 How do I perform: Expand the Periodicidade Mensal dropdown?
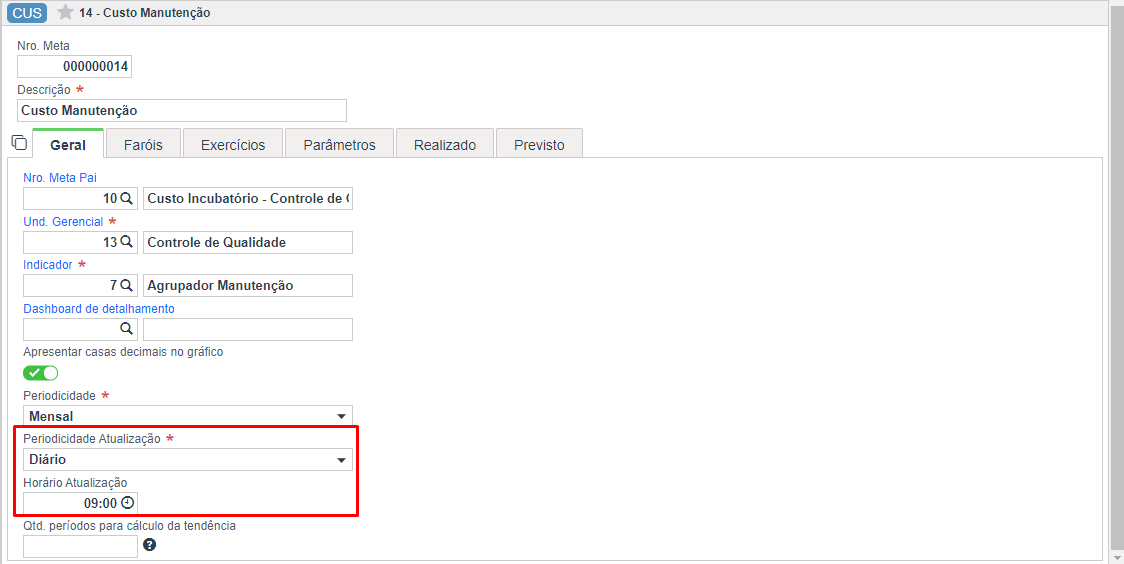coord(188,416)
